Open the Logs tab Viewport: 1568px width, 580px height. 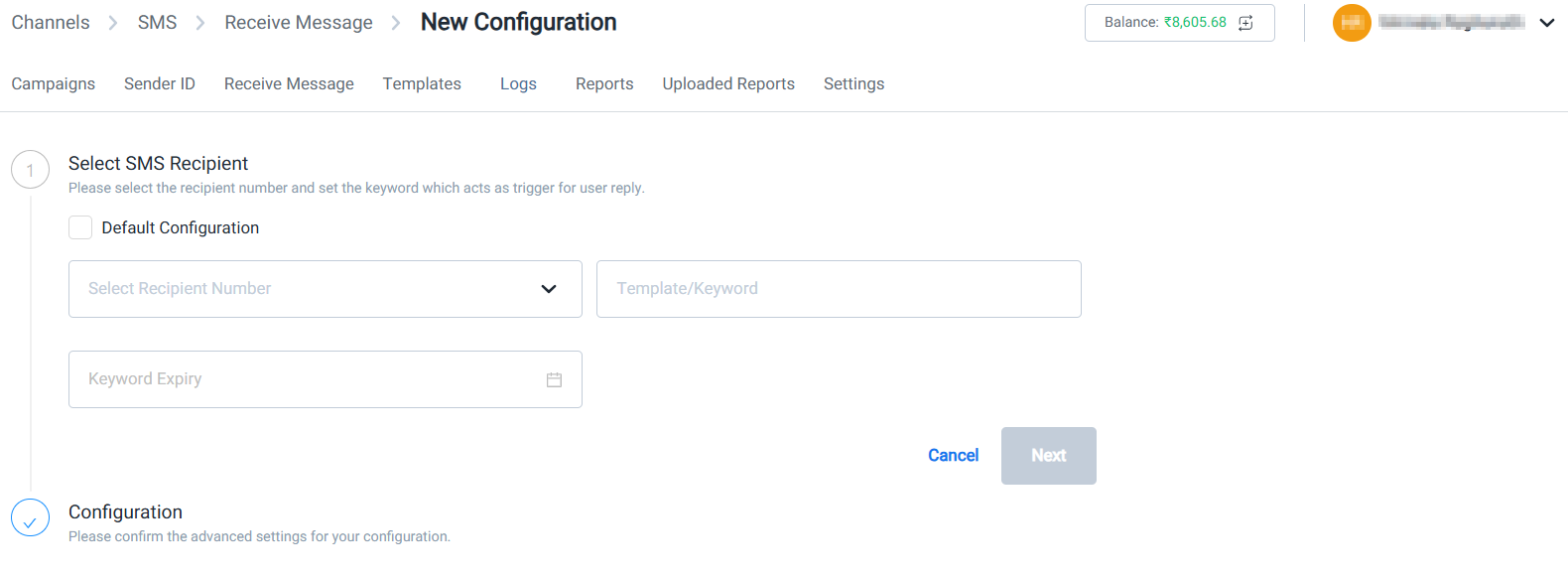(x=518, y=83)
